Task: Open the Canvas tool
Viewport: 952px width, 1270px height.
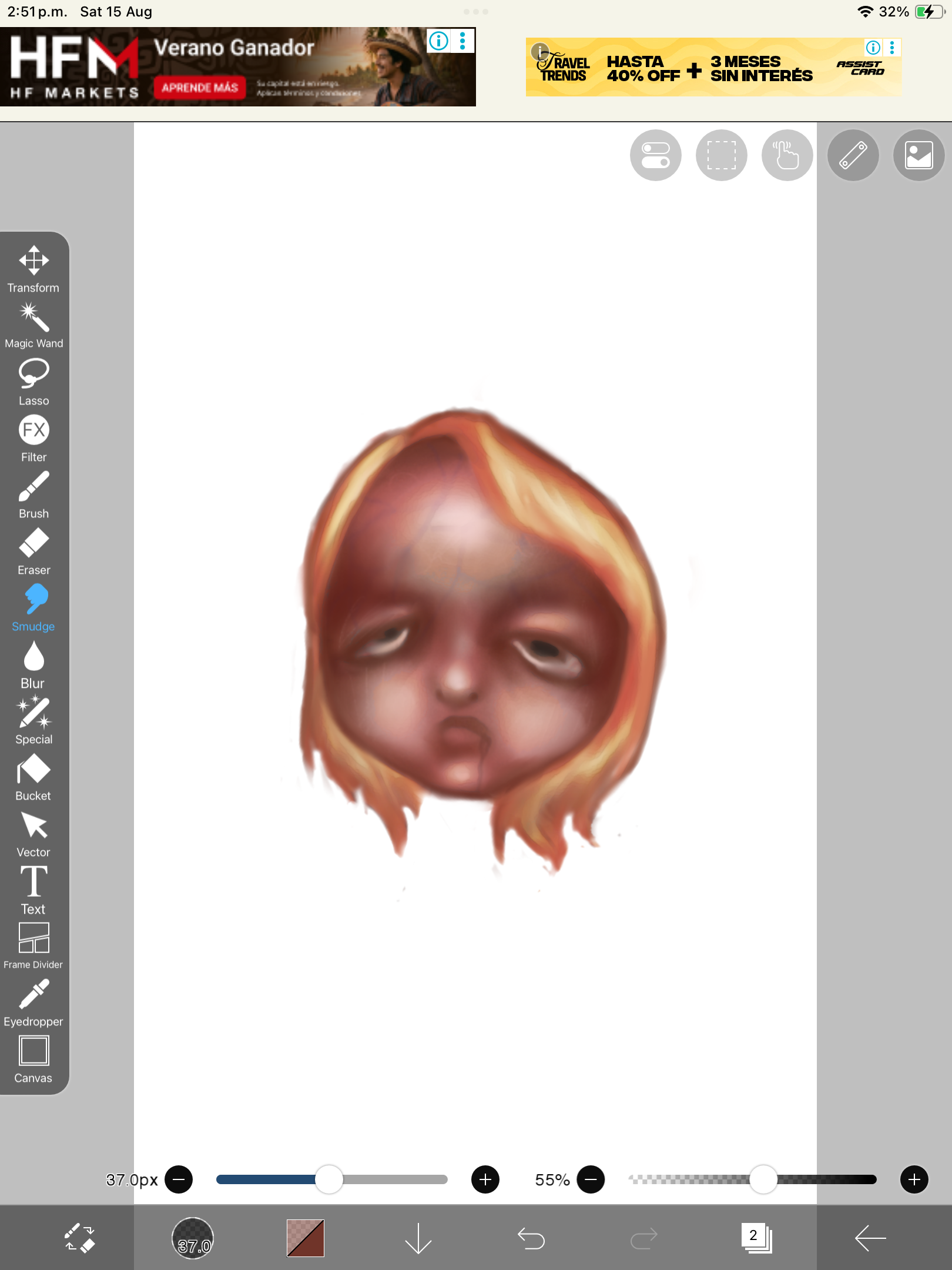Action: (33, 1060)
